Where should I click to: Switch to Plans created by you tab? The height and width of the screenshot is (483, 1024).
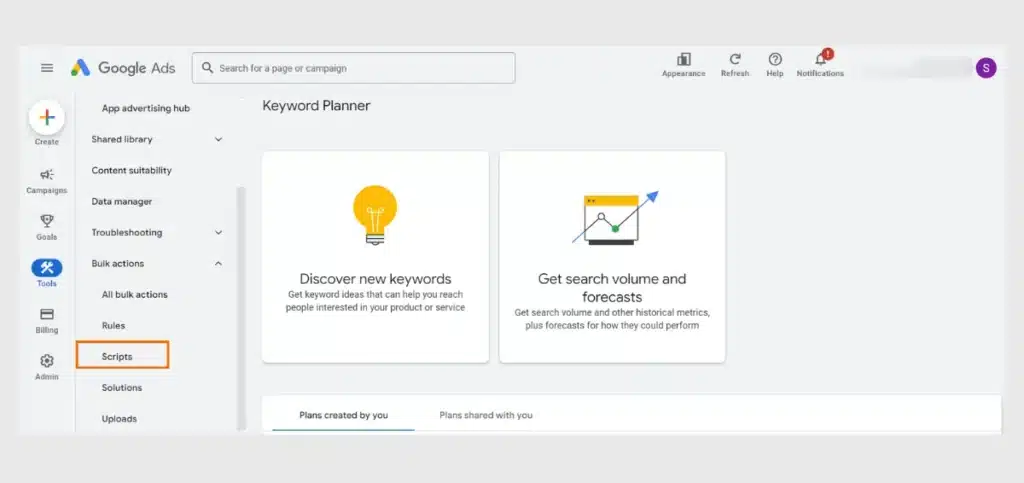coord(344,415)
